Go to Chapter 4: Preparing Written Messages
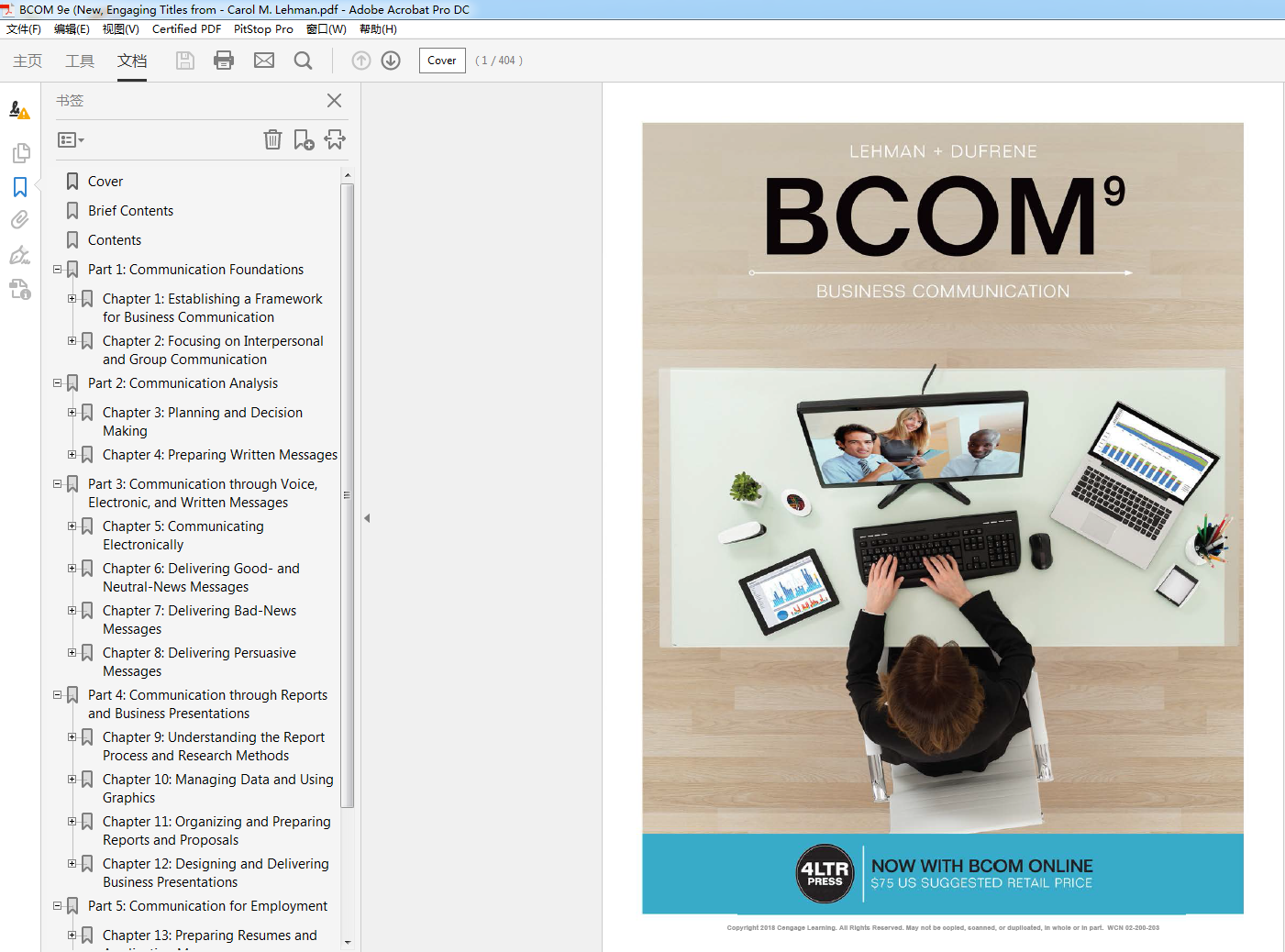1285x952 pixels. (x=220, y=455)
